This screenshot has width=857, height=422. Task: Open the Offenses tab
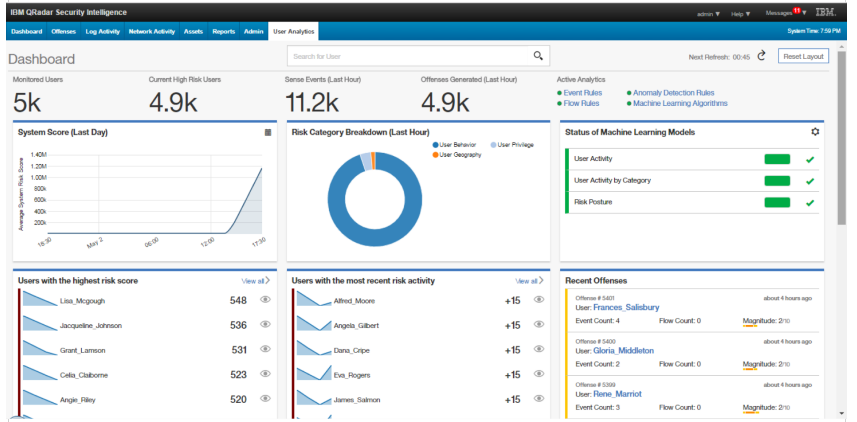point(63,32)
